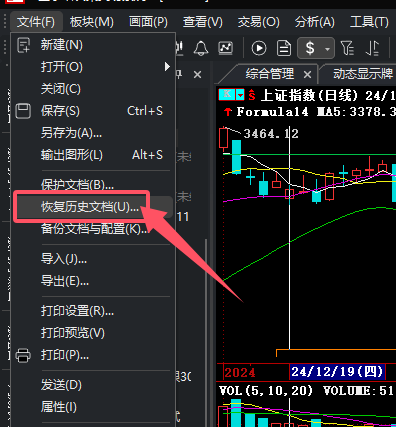Click the printer icon beside 打印
The width and height of the screenshot is (396, 427).
[23, 355]
